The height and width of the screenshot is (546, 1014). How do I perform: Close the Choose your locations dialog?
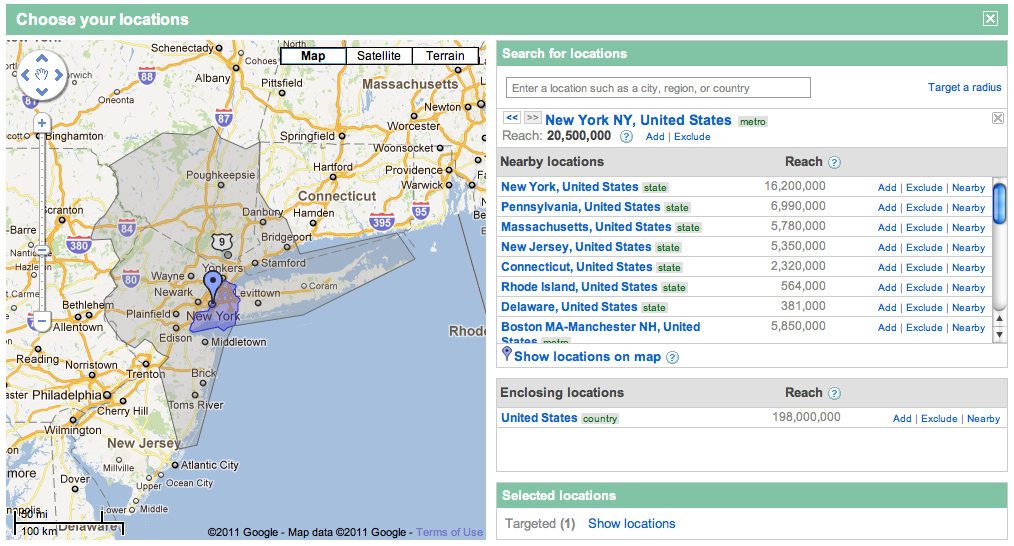click(990, 19)
